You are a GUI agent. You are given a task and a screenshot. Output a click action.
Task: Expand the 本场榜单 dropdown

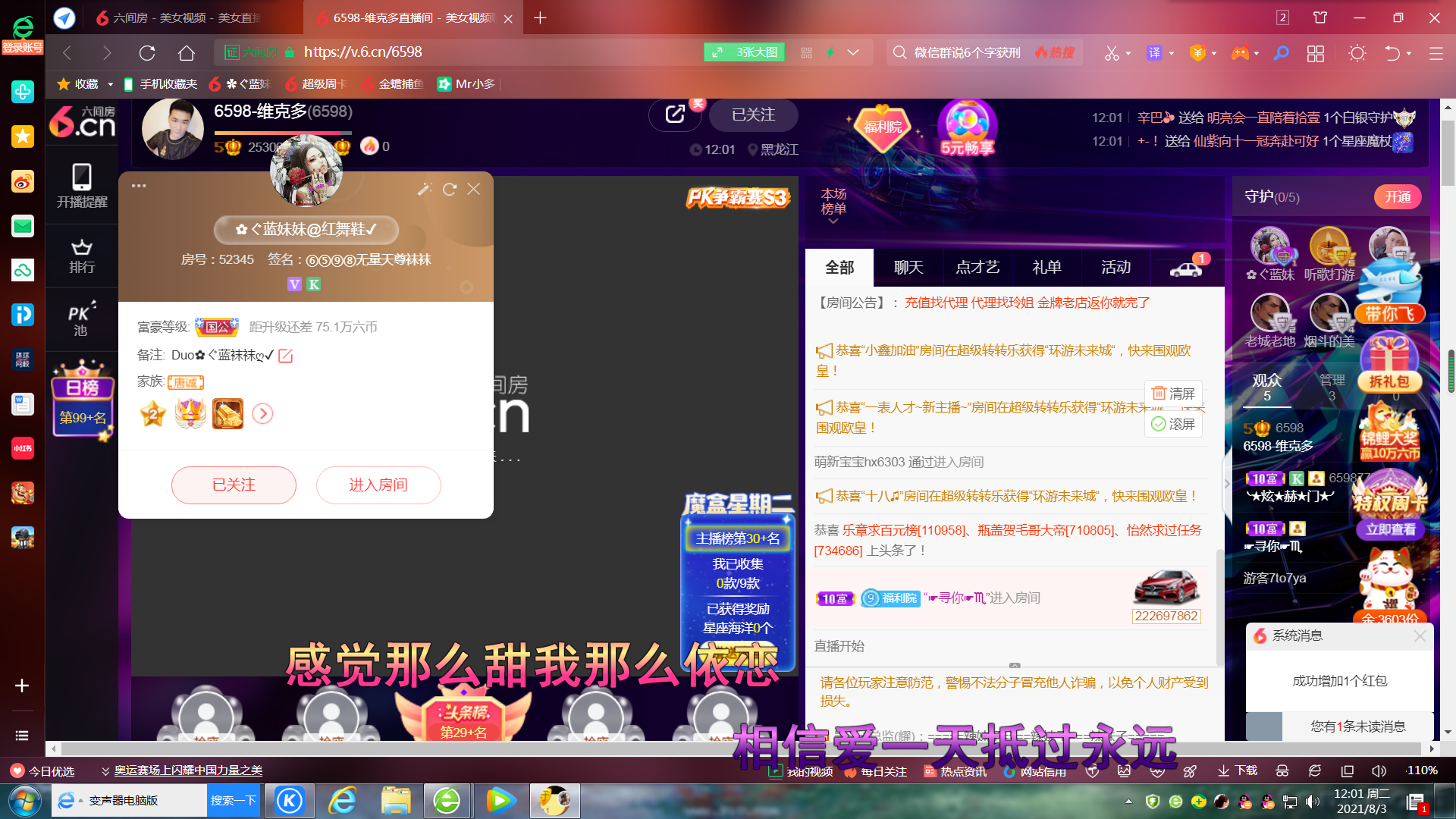point(833,206)
